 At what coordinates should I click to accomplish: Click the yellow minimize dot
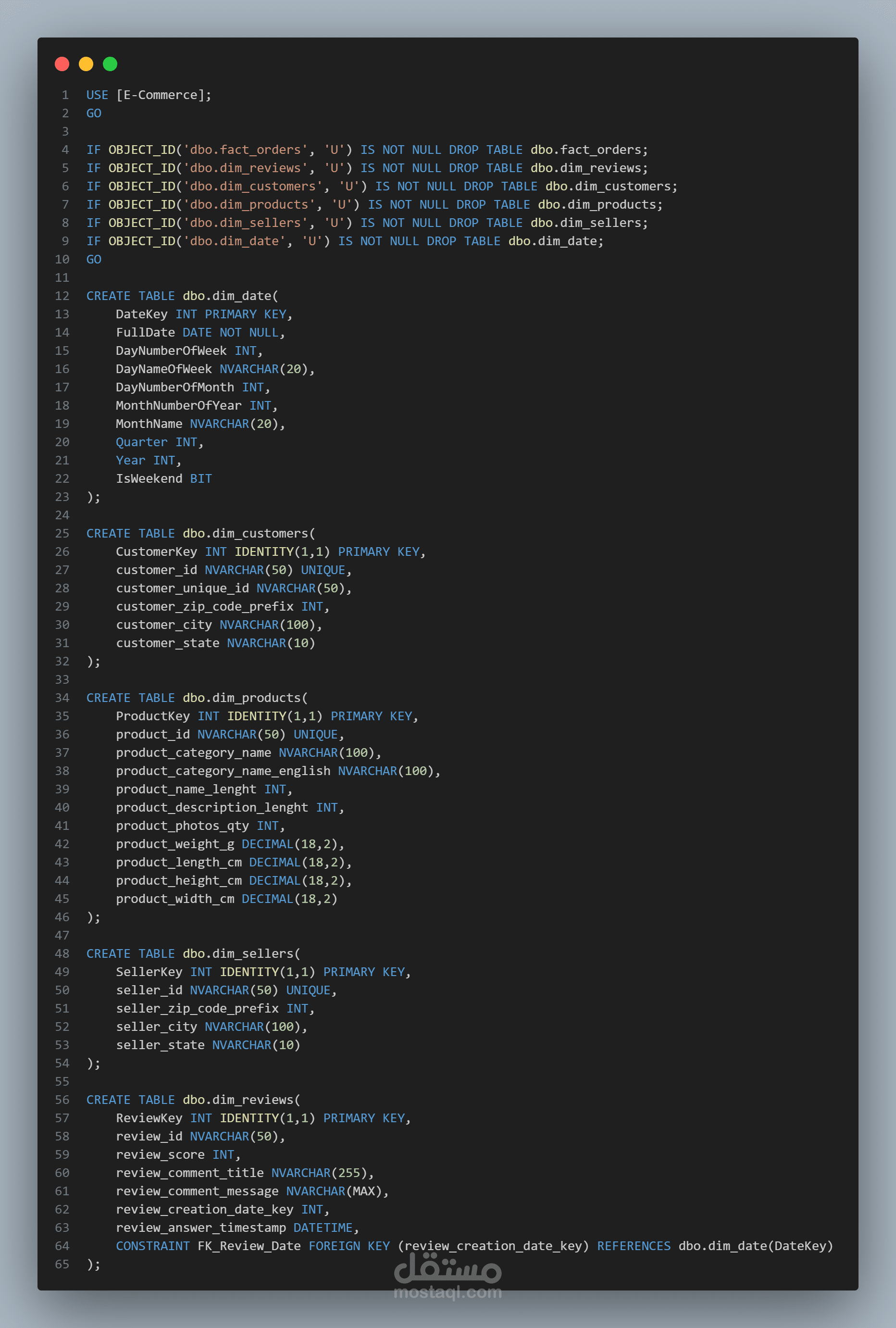click(x=86, y=64)
